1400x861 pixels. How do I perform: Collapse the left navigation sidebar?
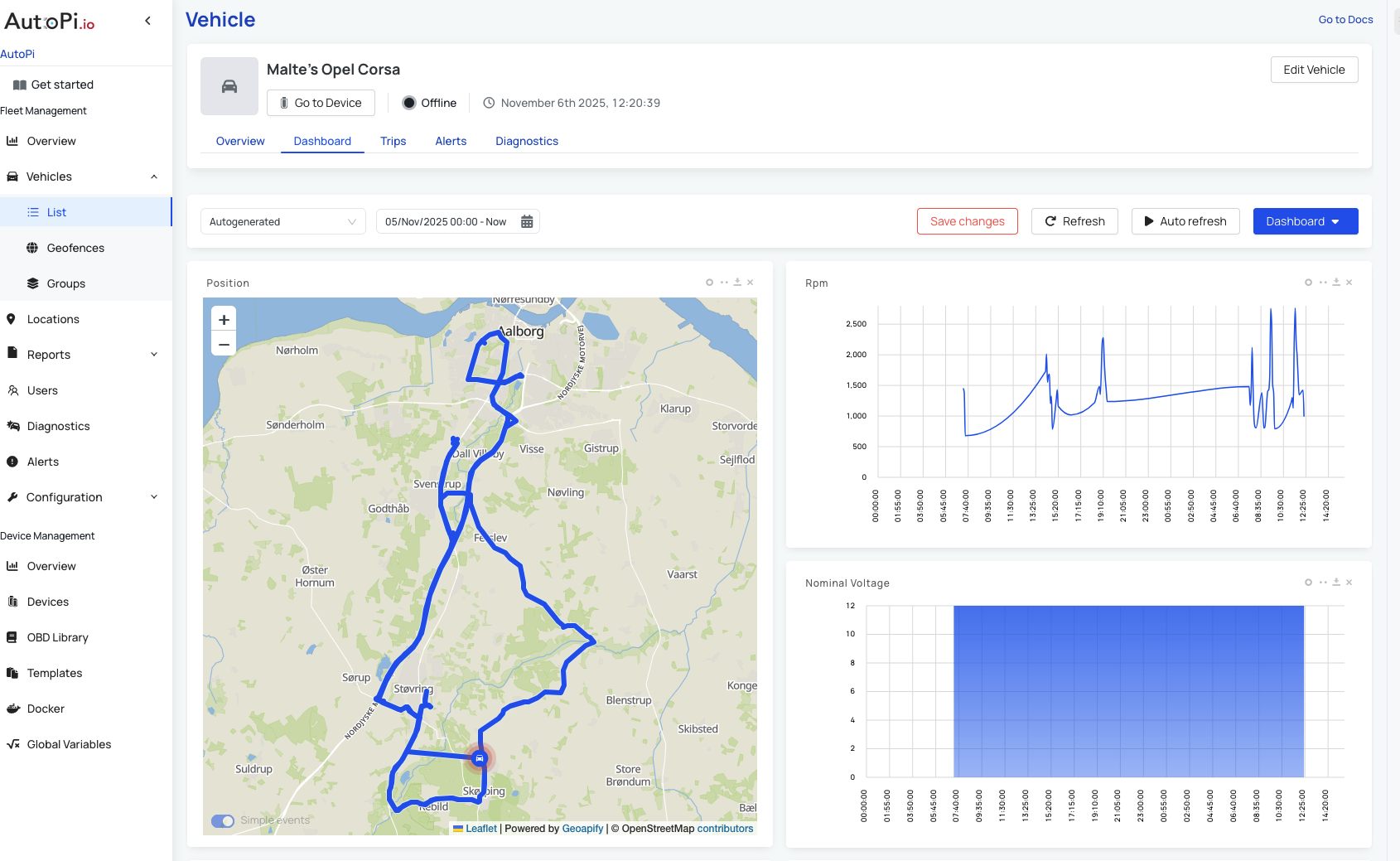tap(147, 20)
